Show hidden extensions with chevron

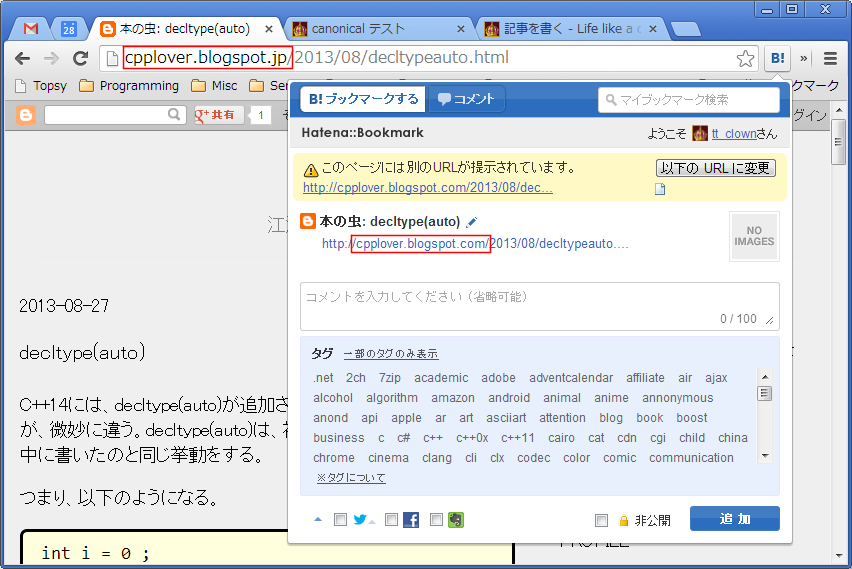pyautogui.click(x=804, y=58)
